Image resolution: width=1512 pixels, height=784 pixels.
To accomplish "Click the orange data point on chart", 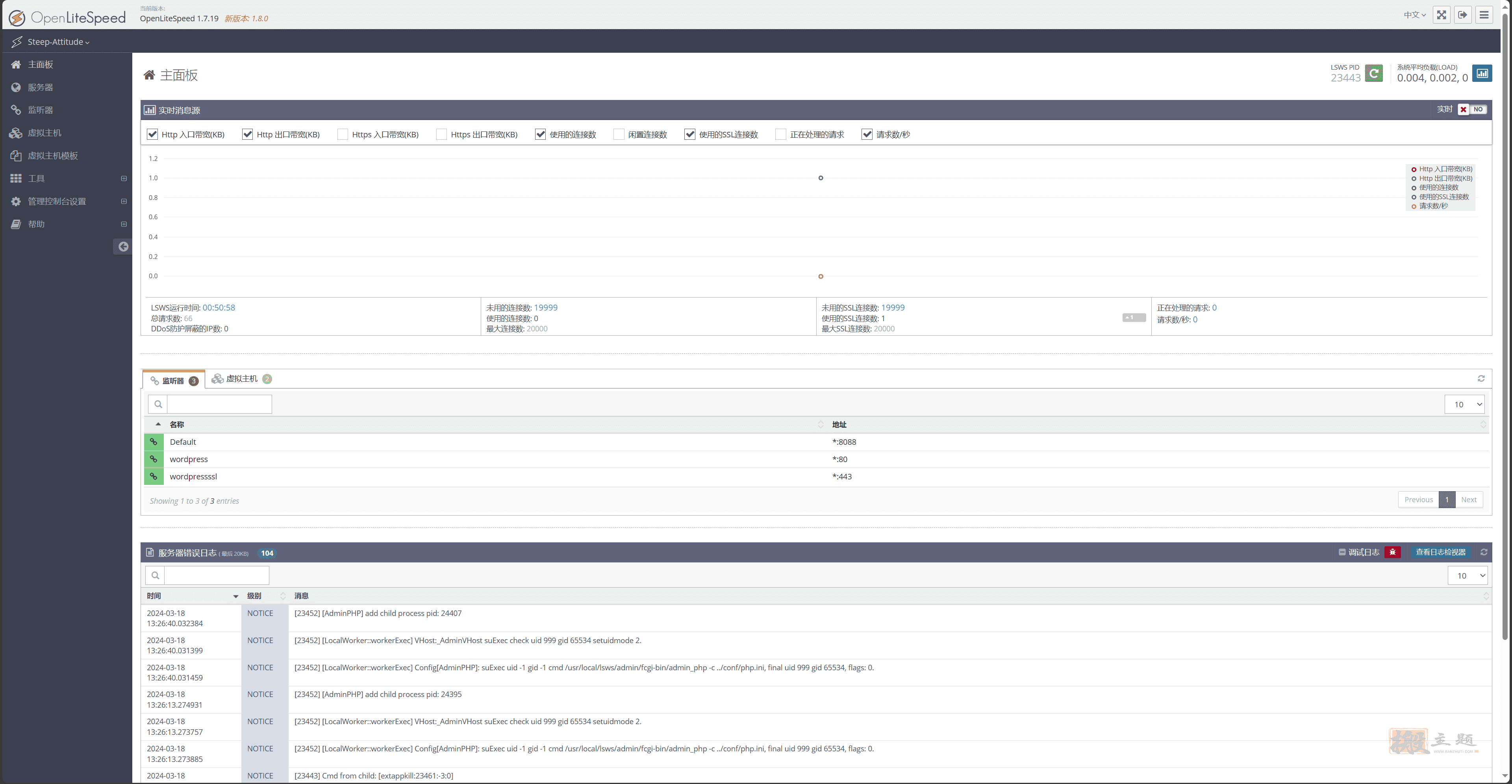I will tap(821, 276).
